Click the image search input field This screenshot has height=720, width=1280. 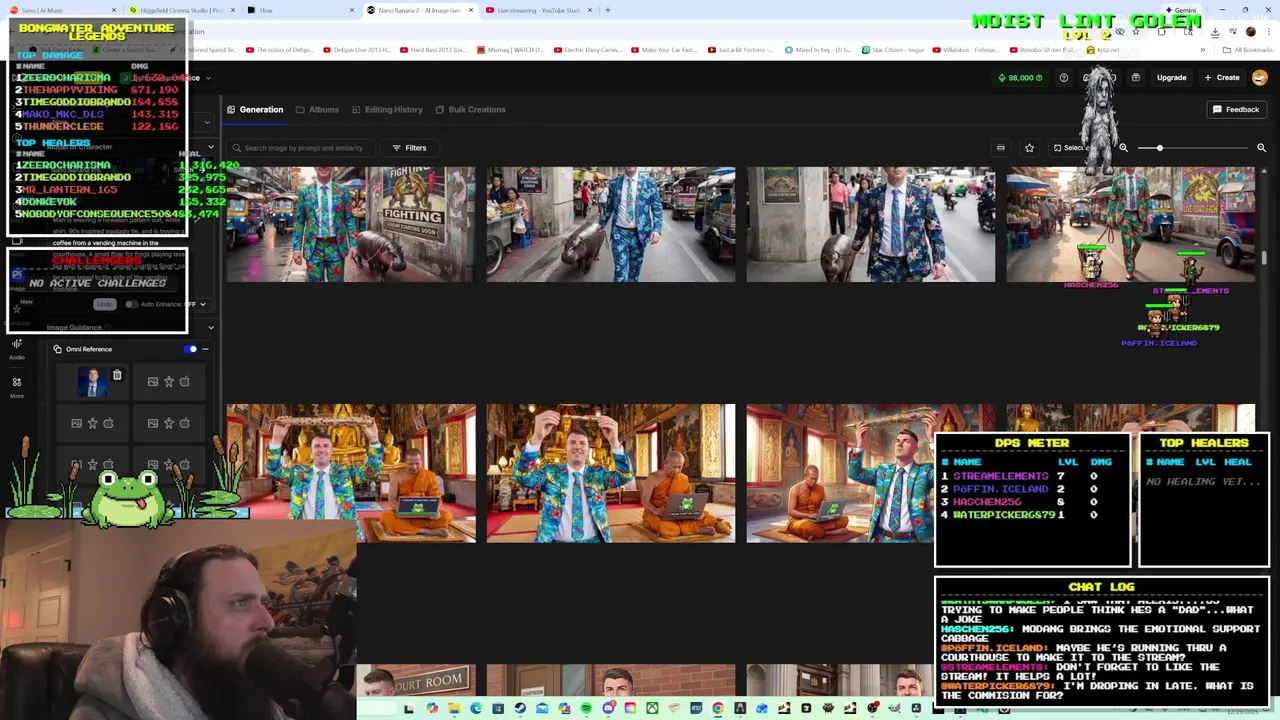pos(303,148)
